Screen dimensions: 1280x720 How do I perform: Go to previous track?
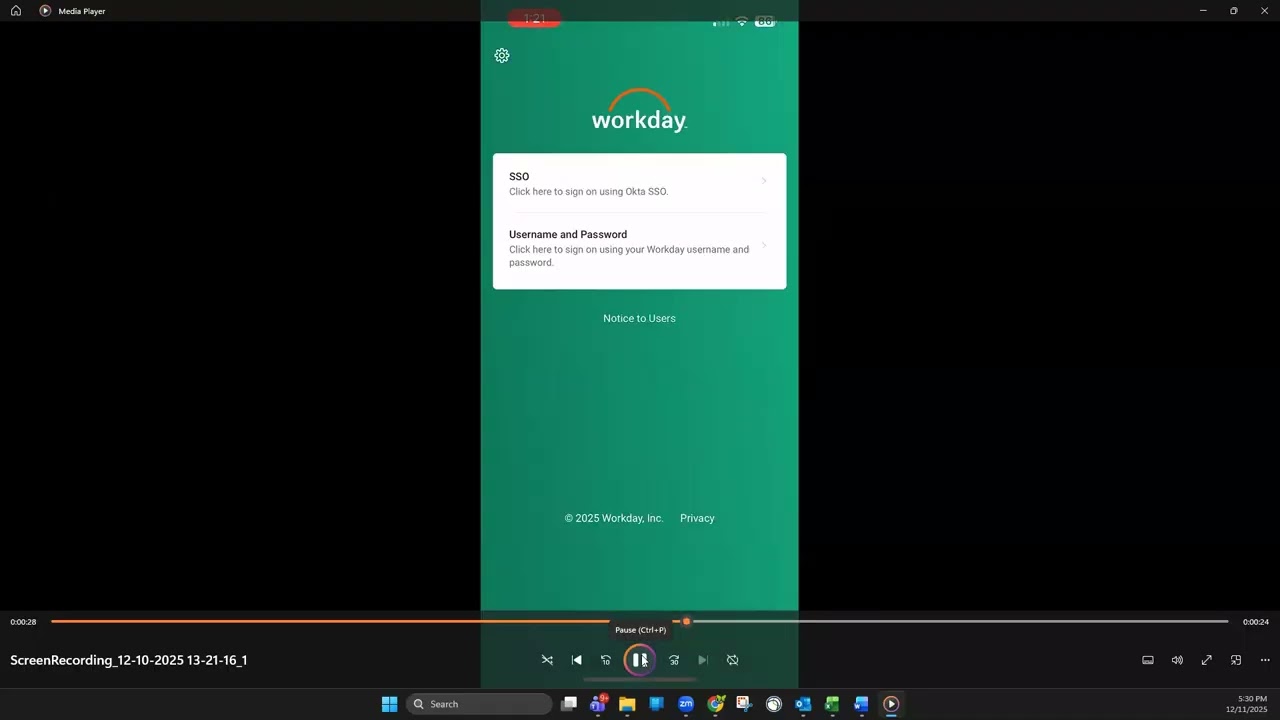click(x=576, y=660)
